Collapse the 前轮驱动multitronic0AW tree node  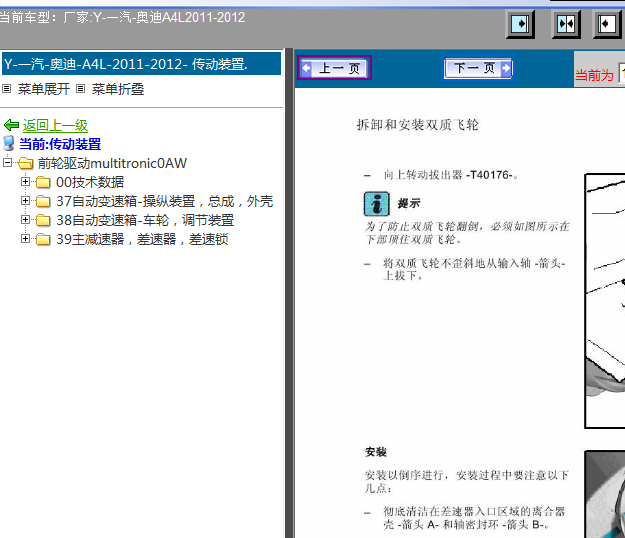7,163
